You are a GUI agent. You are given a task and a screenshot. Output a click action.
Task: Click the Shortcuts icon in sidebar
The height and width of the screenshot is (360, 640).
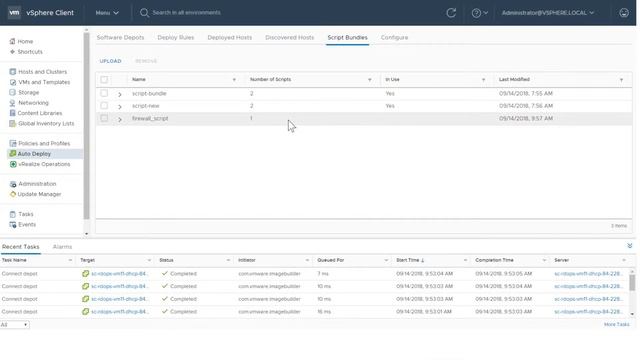(x=12, y=52)
